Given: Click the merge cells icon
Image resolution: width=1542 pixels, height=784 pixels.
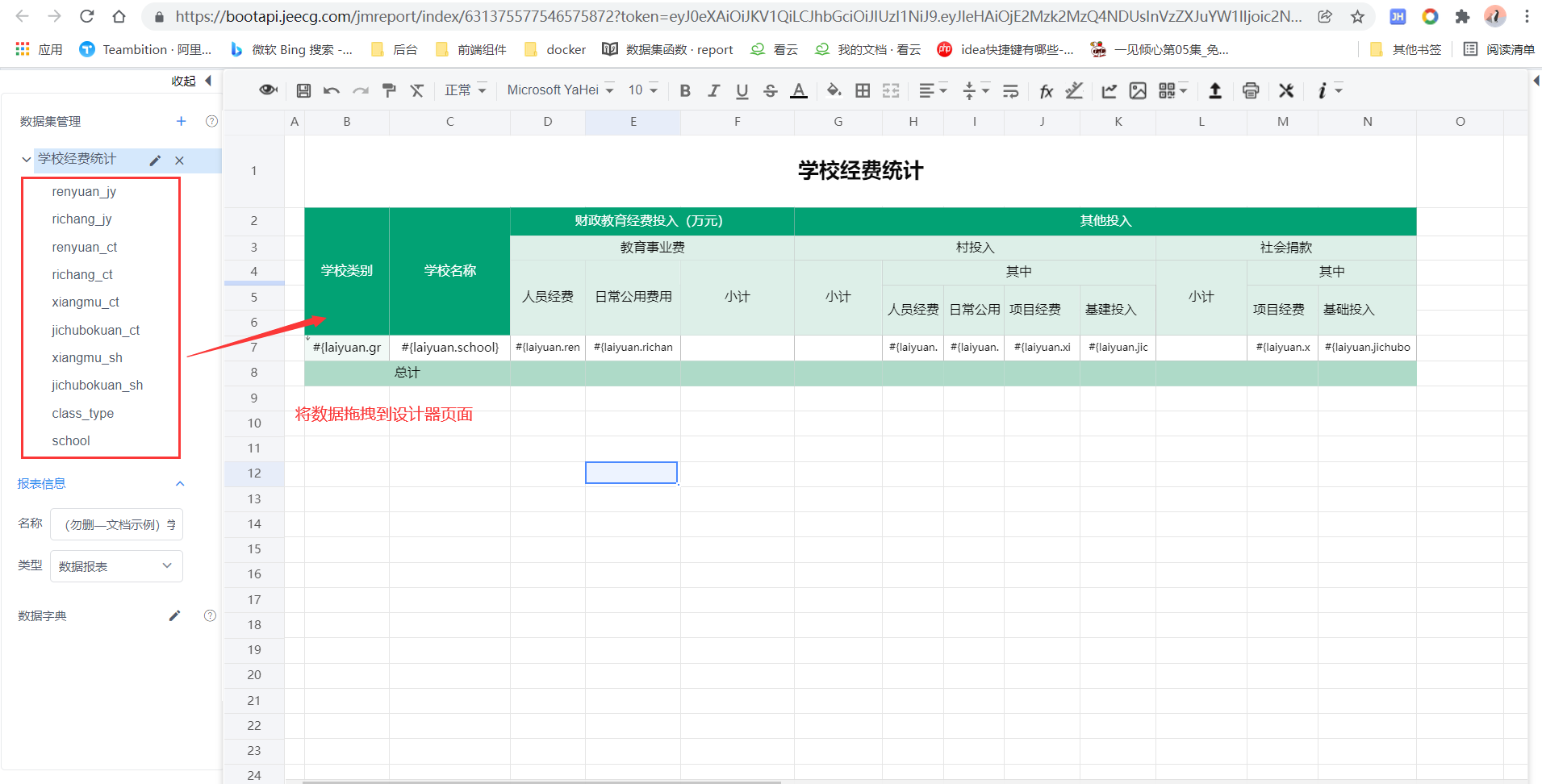Looking at the screenshot, I should 891,90.
